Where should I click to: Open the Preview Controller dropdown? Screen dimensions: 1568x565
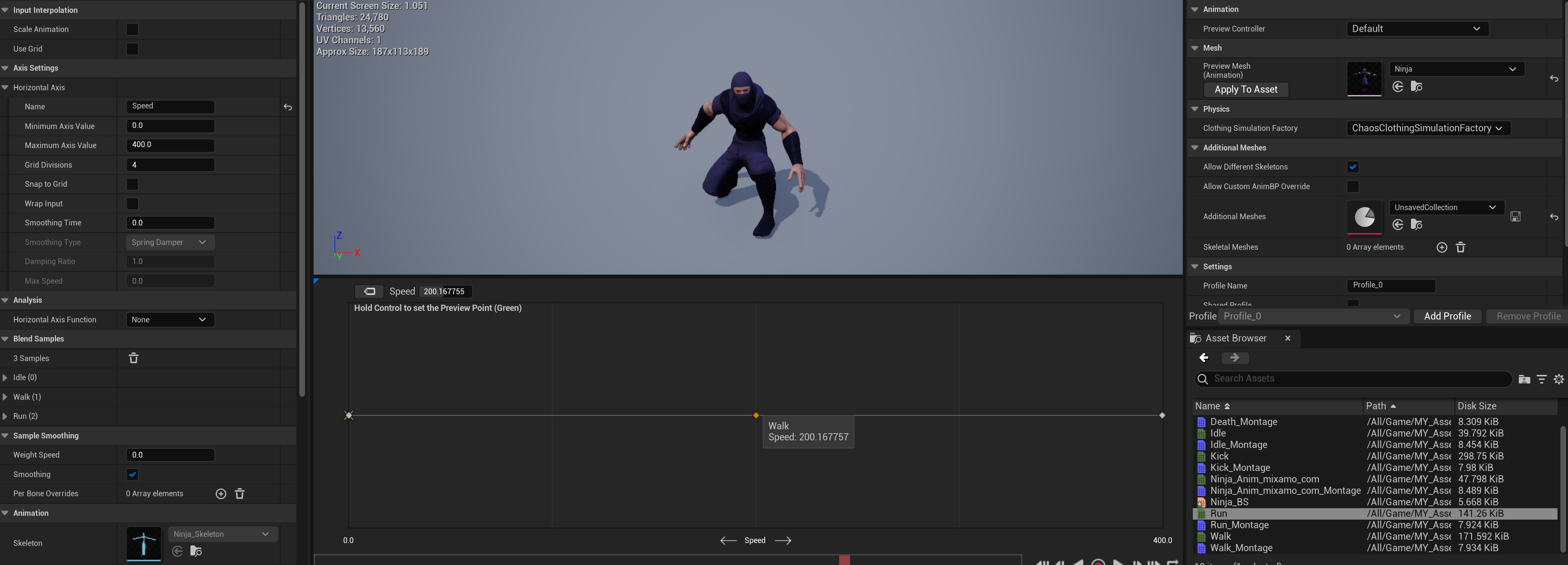pyautogui.click(x=1416, y=29)
